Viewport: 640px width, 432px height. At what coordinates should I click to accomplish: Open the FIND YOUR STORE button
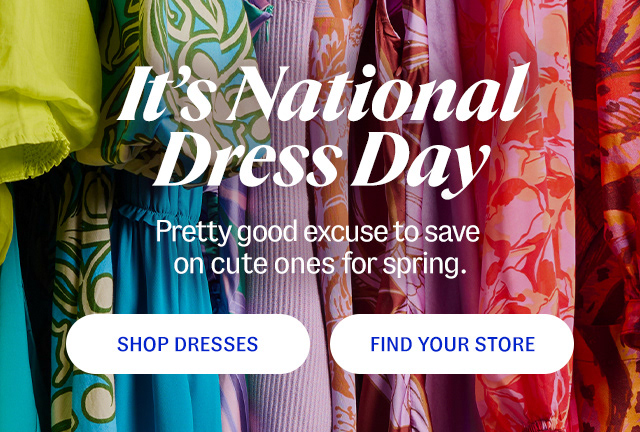(452, 344)
